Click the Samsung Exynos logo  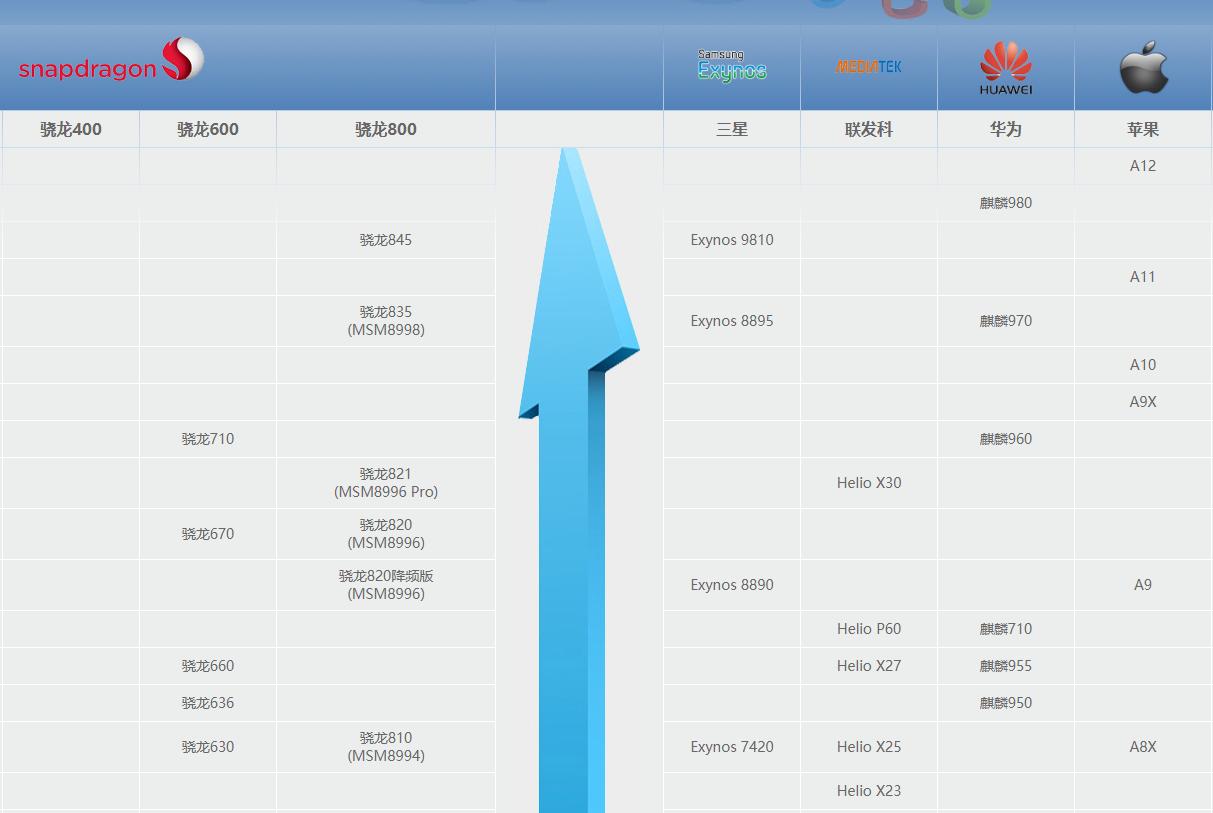coord(731,62)
